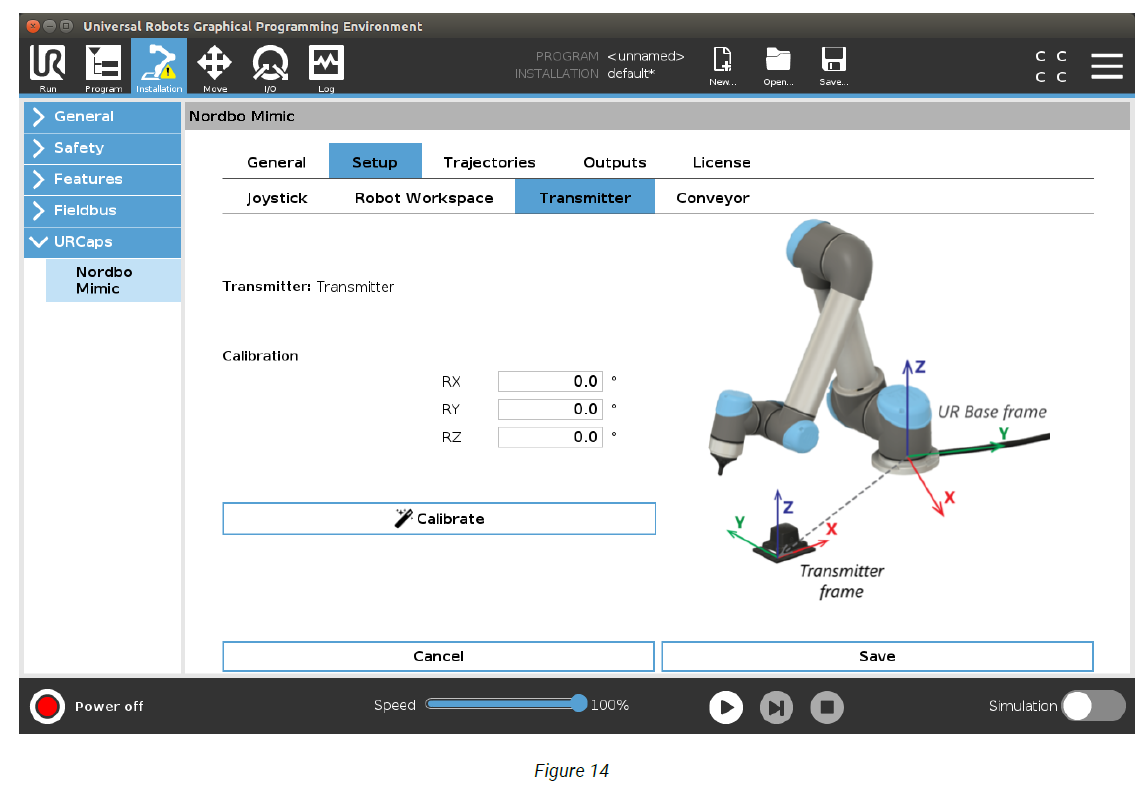Open the I/O screen

pos(270,67)
